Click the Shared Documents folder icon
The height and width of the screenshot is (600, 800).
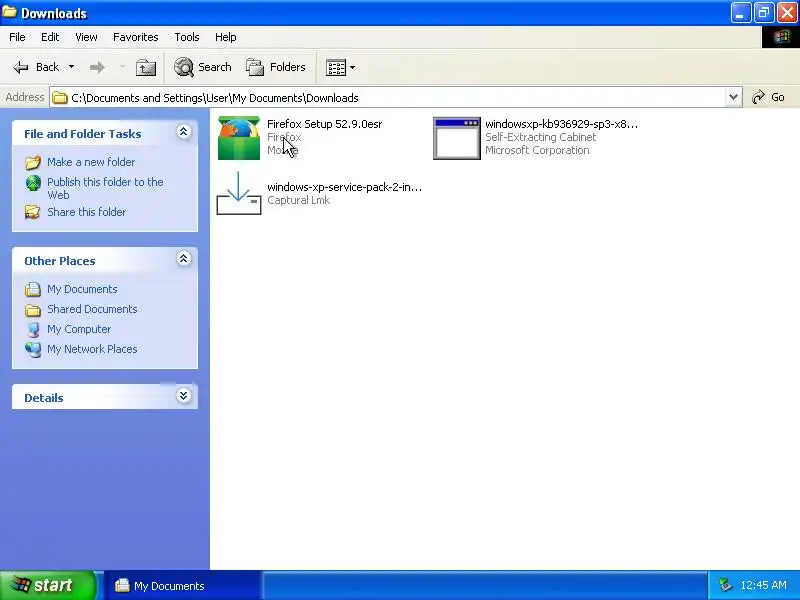tap(33, 310)
